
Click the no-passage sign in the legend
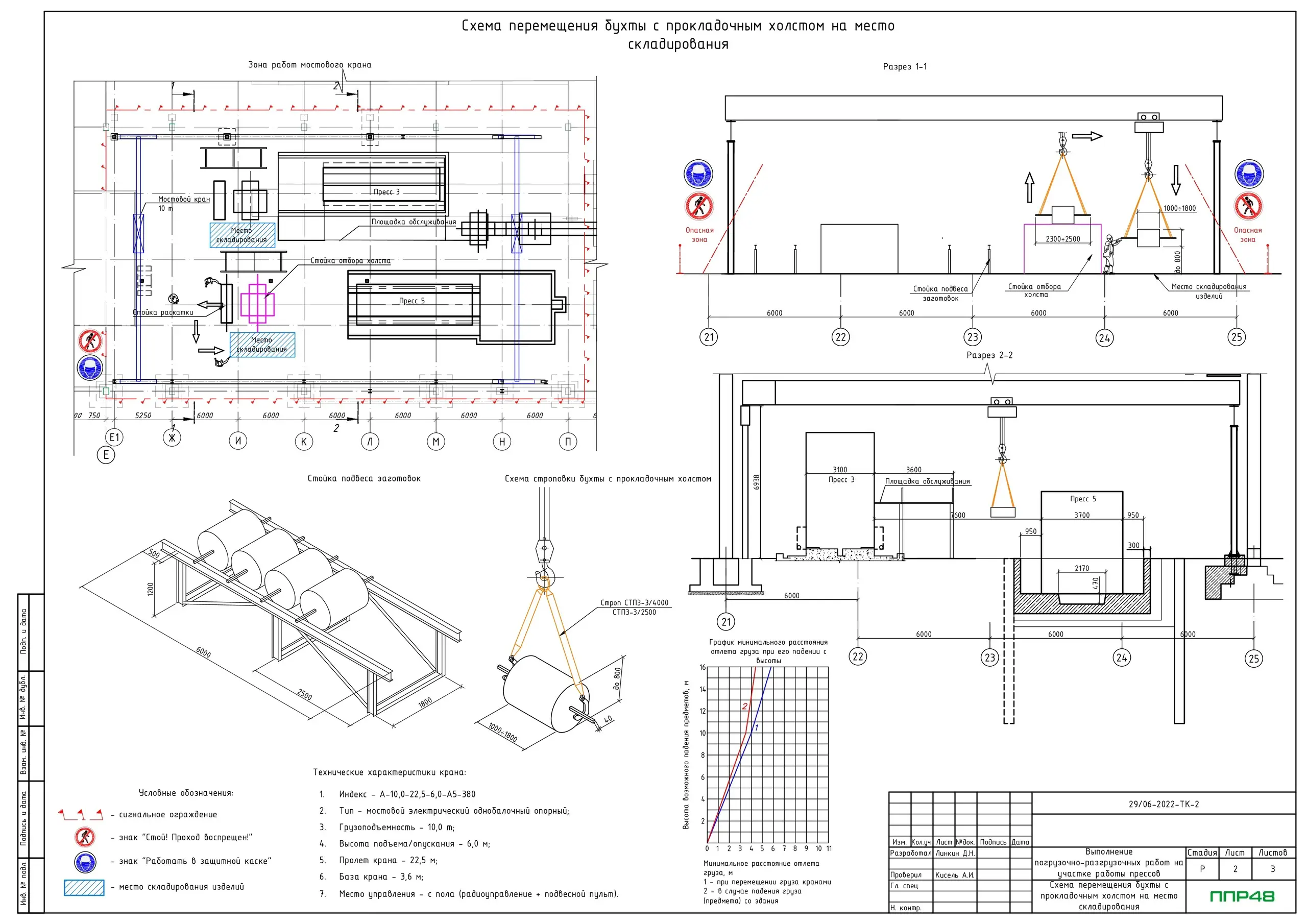point(85,836)
